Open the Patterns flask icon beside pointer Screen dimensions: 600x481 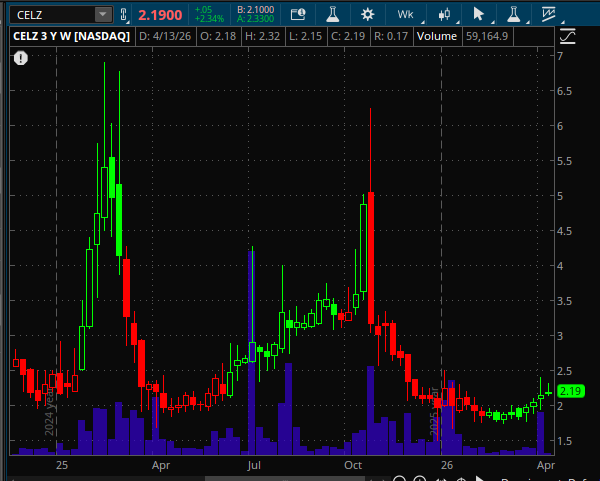pyautogui.click(x=514, y=15)
